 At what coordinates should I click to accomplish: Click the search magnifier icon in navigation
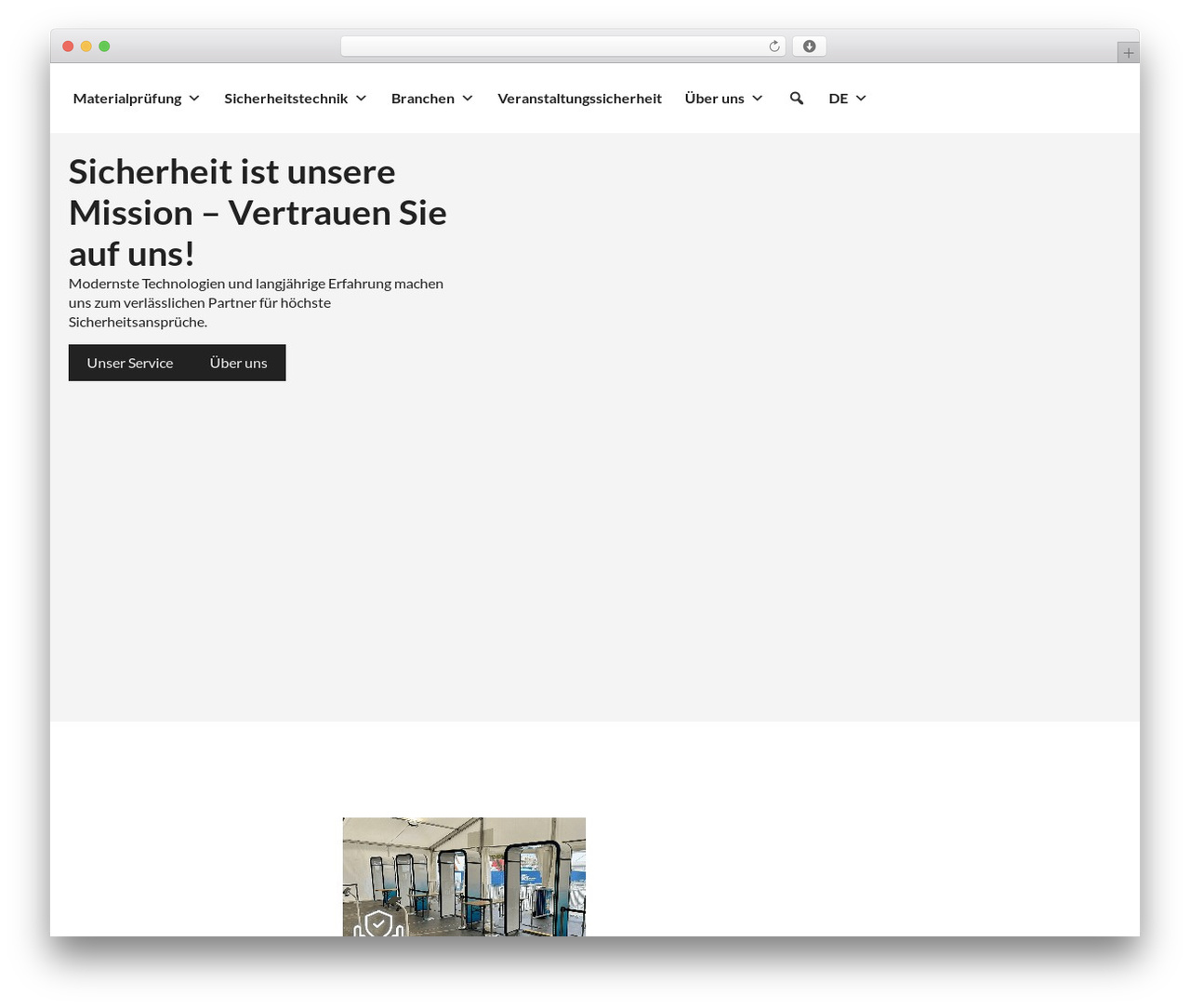tap(797, 99)
